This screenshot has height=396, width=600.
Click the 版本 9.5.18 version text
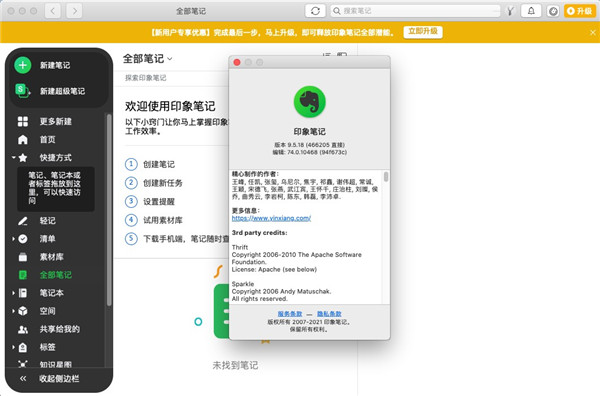click(x=310, y=145)
